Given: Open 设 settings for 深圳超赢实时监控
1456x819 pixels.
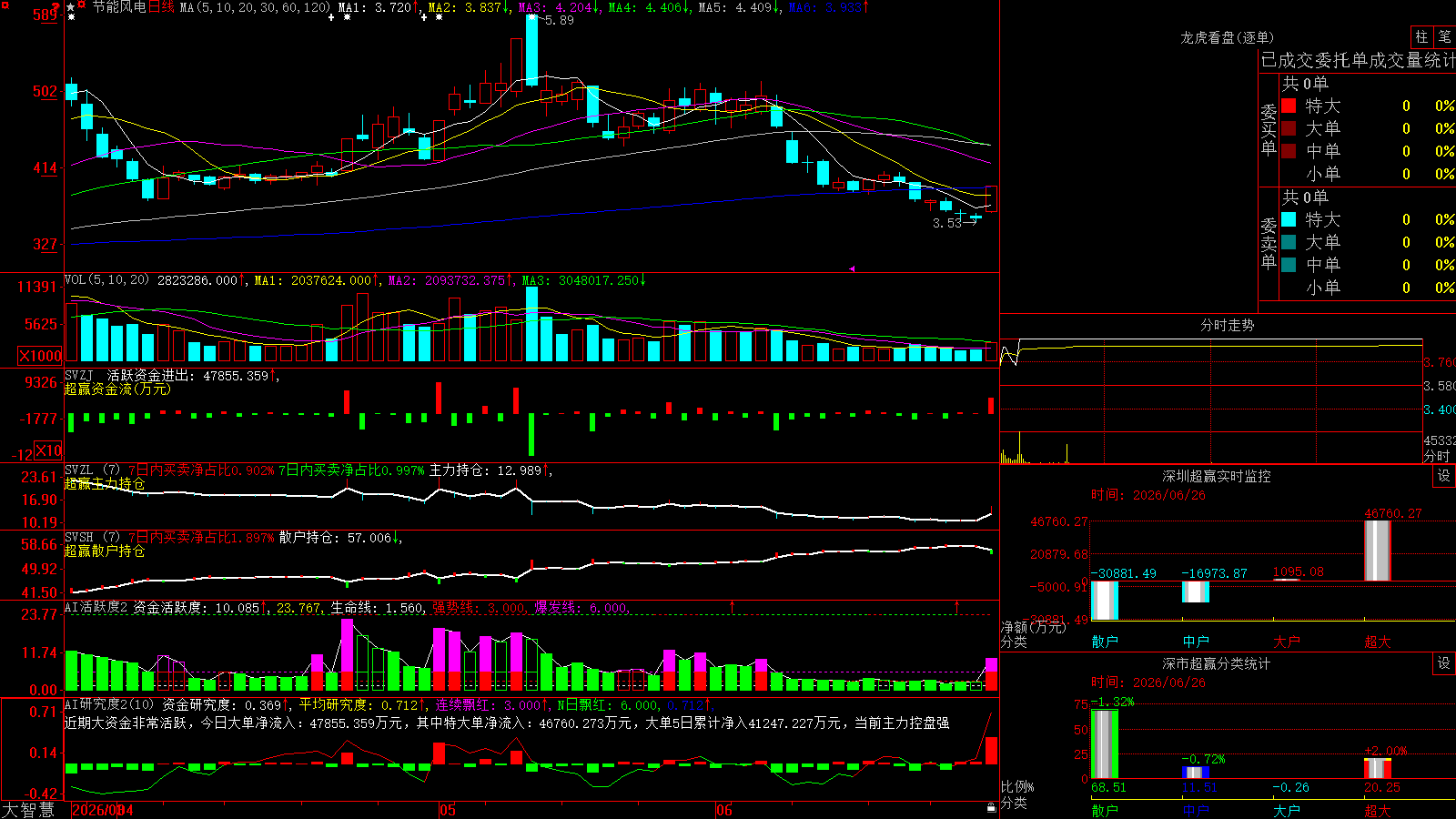Looking at the screenshot, I should [1444, 476].
